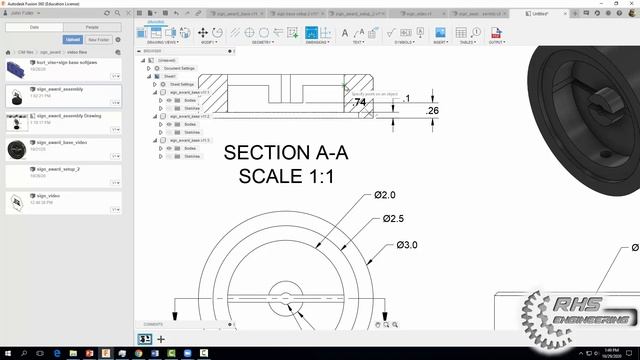Toggle checkbox for third sign_award_base view

point(163,140)
